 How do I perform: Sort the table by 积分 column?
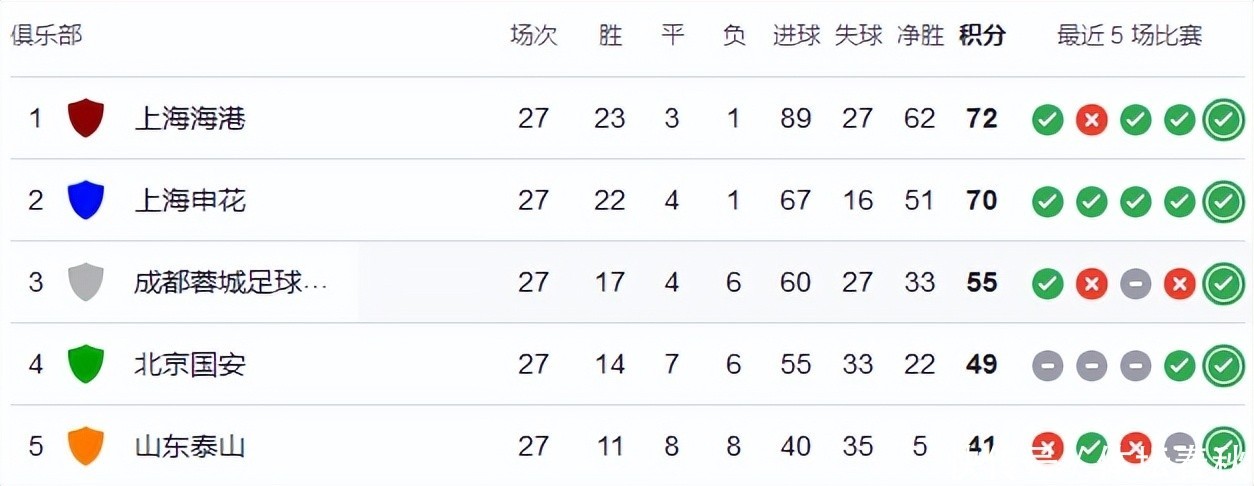pos(981,36)
